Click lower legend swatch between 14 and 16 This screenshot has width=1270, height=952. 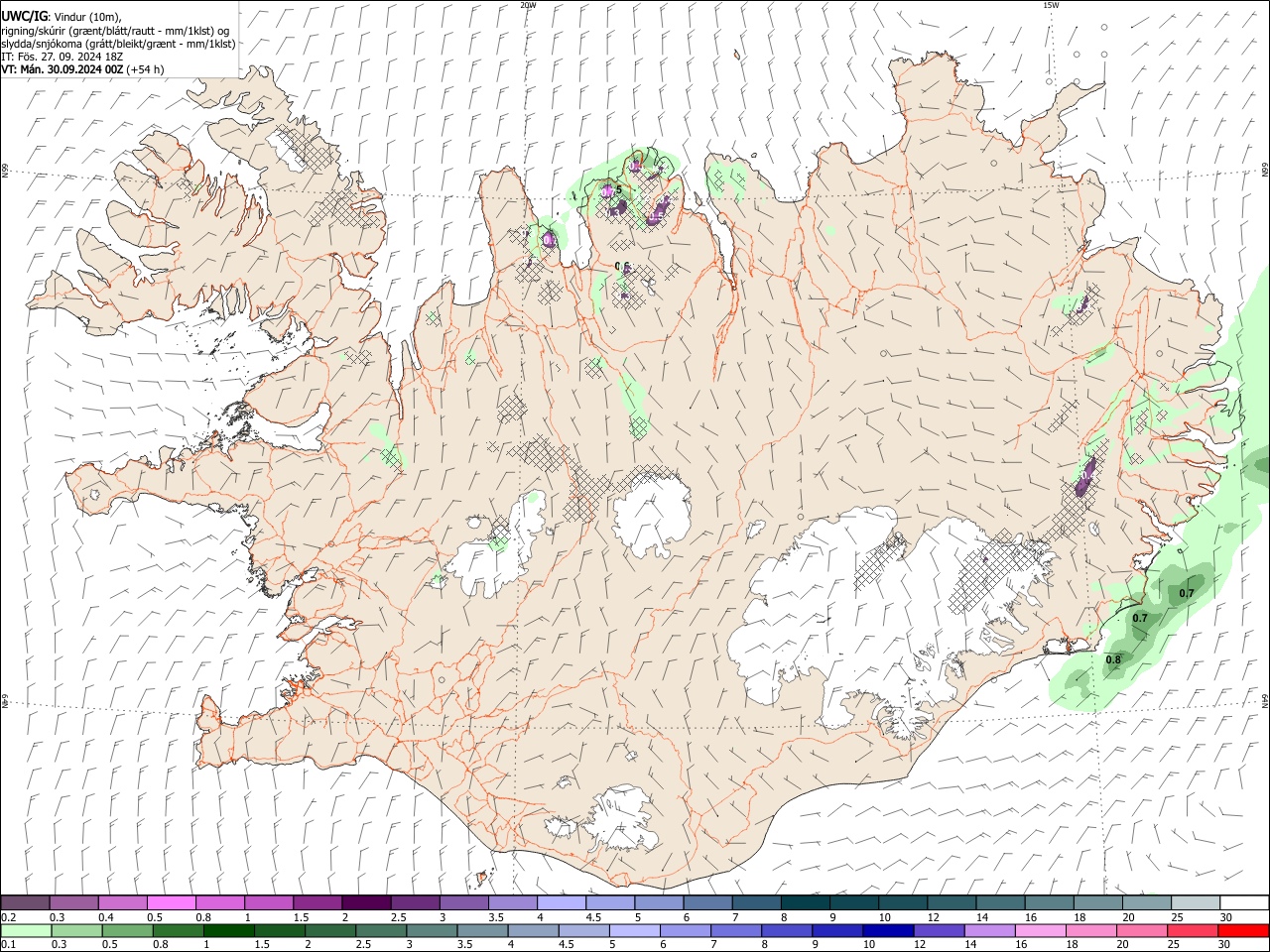click(989, 930)
